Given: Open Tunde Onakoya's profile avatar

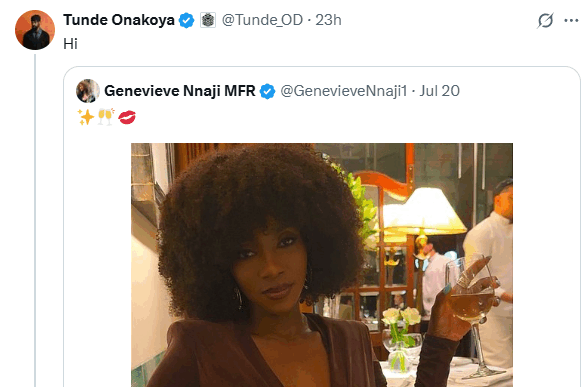Looking at the screenshot, I should pos(35,30).
